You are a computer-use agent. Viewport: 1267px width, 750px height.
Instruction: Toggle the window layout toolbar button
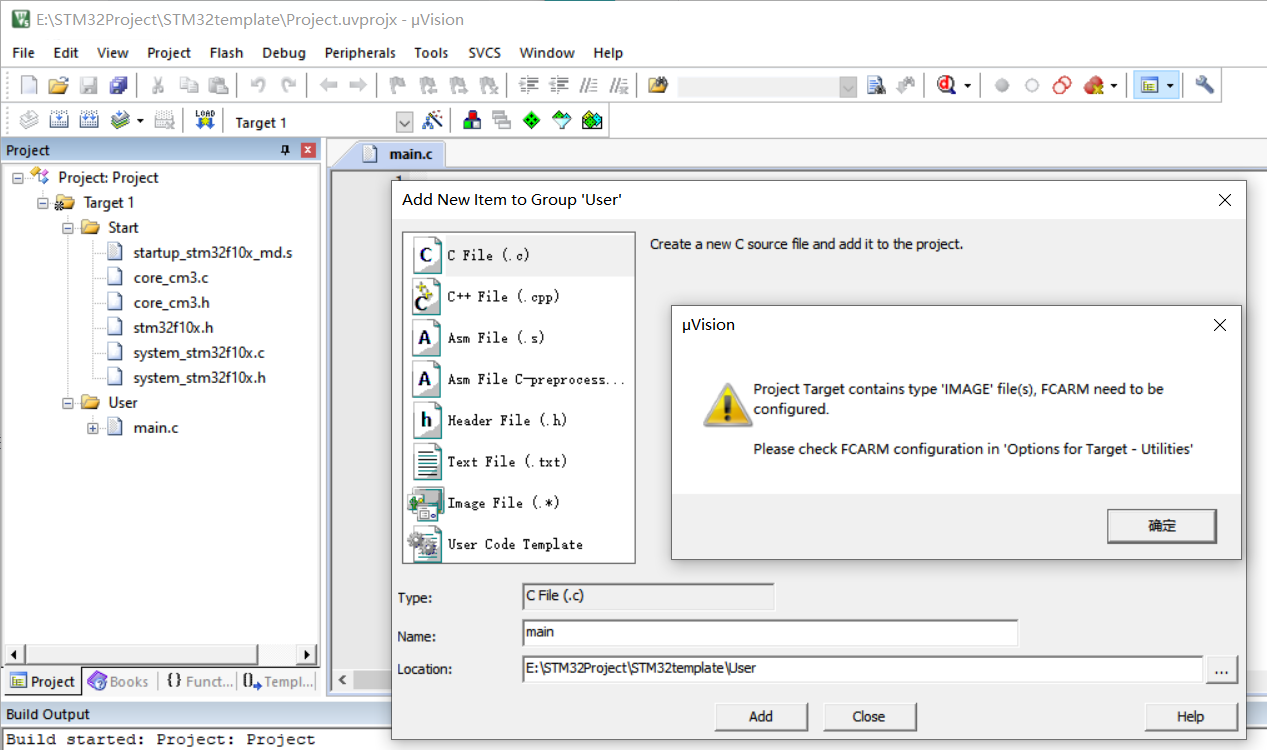pyautogui.click(x=1149, y=86)
